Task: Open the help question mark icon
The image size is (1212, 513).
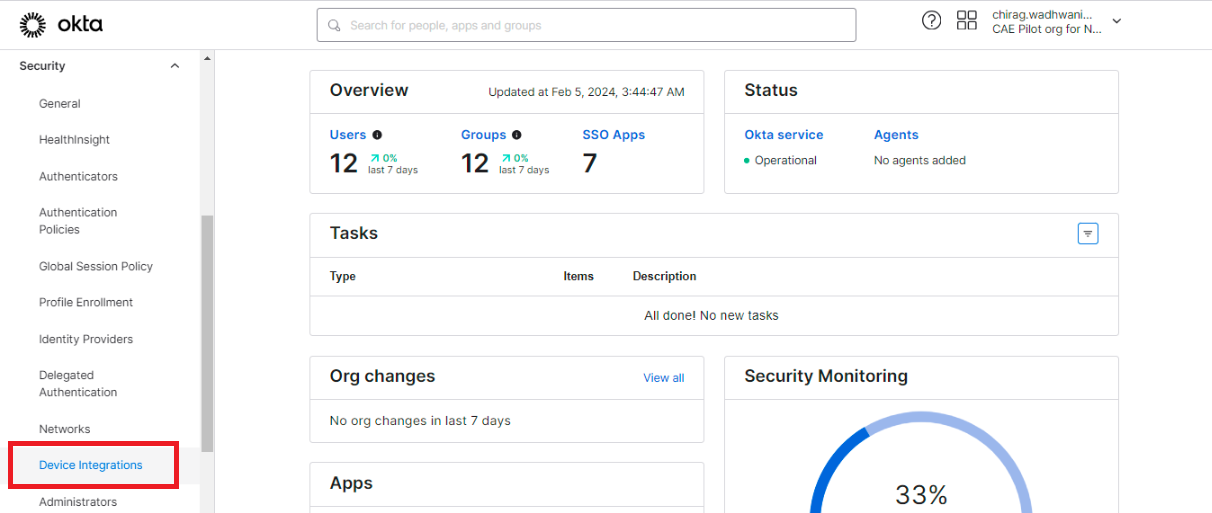Action: 931,21
